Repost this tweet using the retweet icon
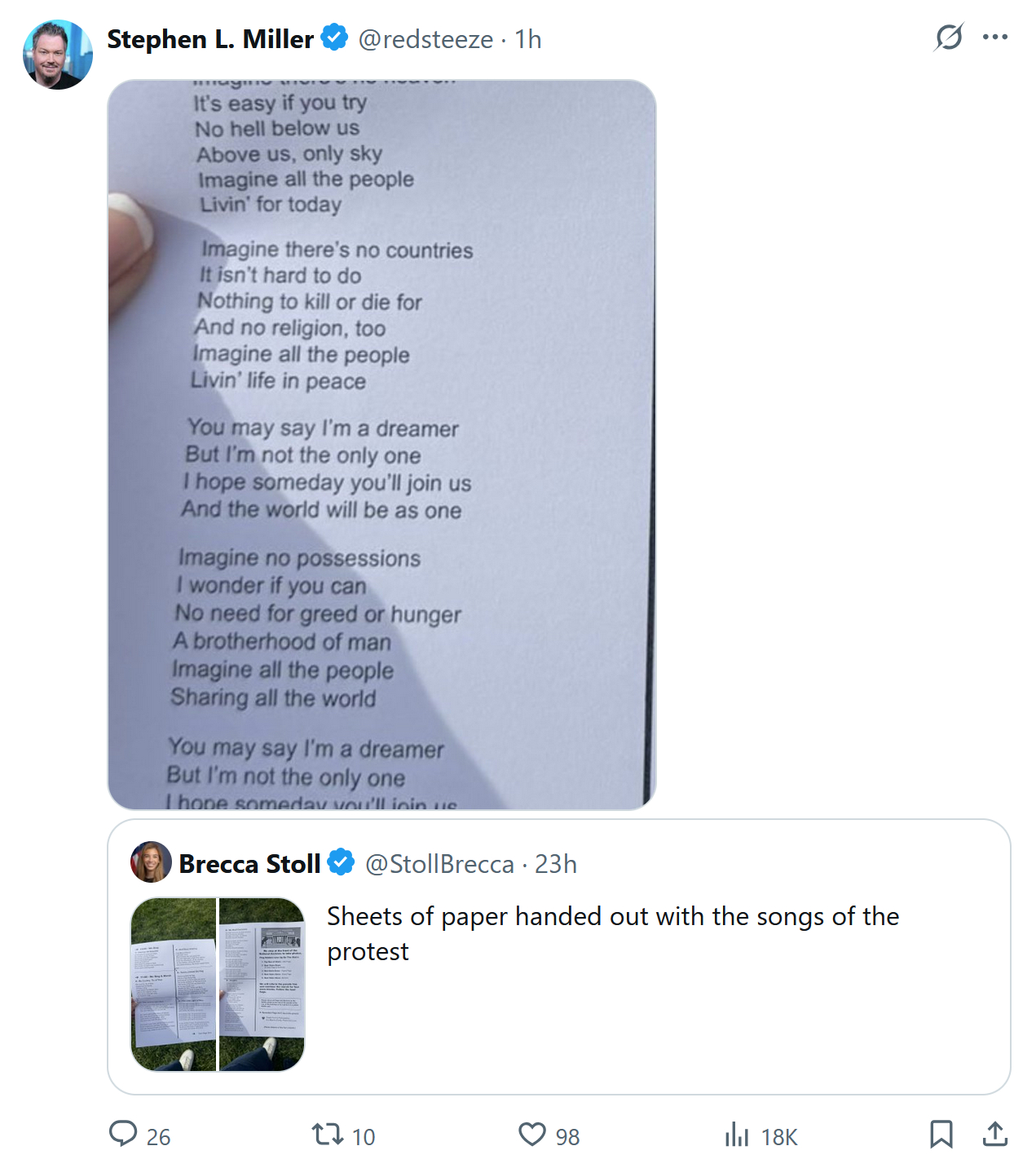This screenshot has width=1036, height=1168. pyautogui.click(x=328, y=1134)
